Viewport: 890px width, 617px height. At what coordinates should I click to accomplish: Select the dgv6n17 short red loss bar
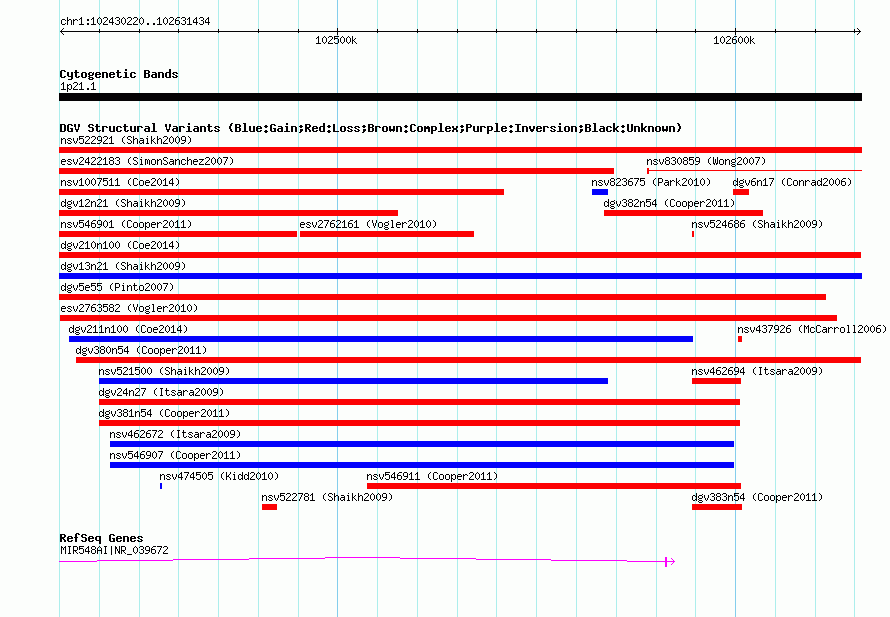(741, 192)
